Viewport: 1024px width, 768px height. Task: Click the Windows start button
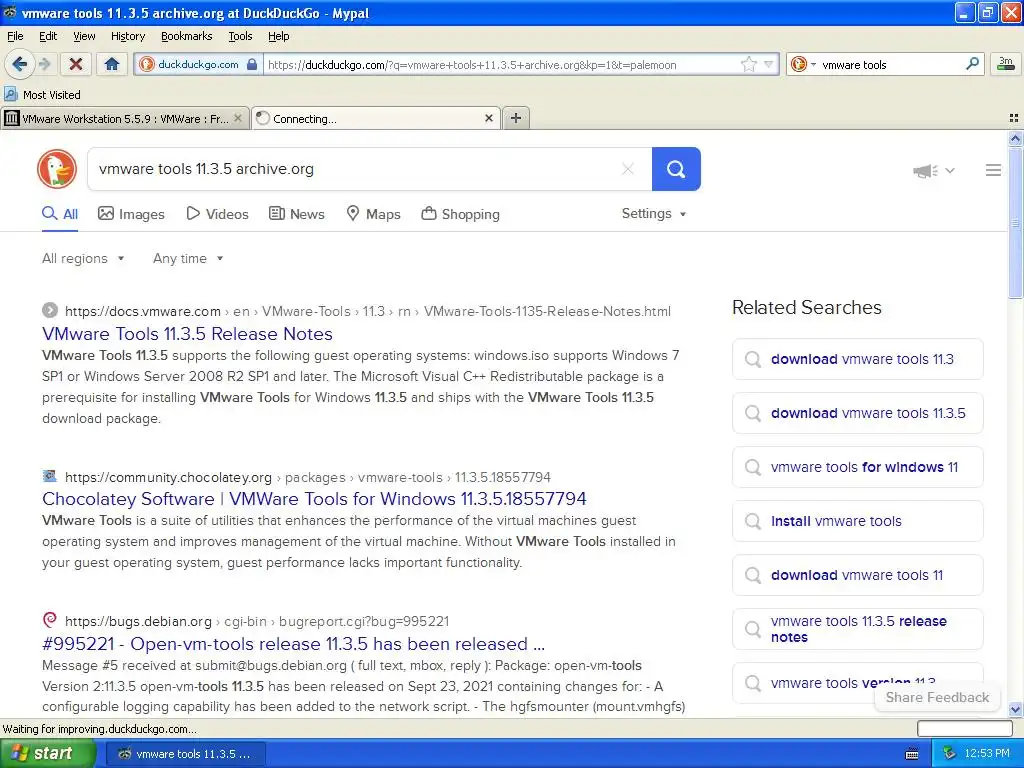48,754
